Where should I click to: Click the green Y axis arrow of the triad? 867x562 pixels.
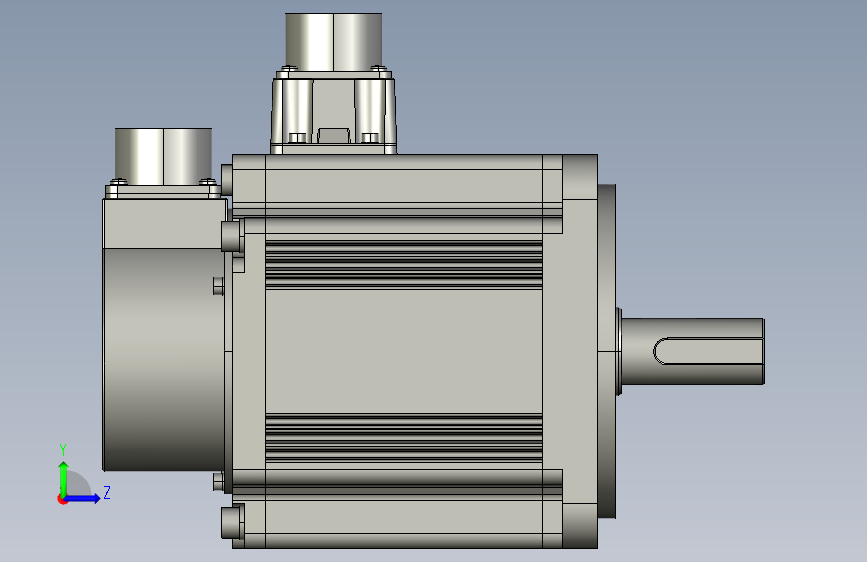64,478
